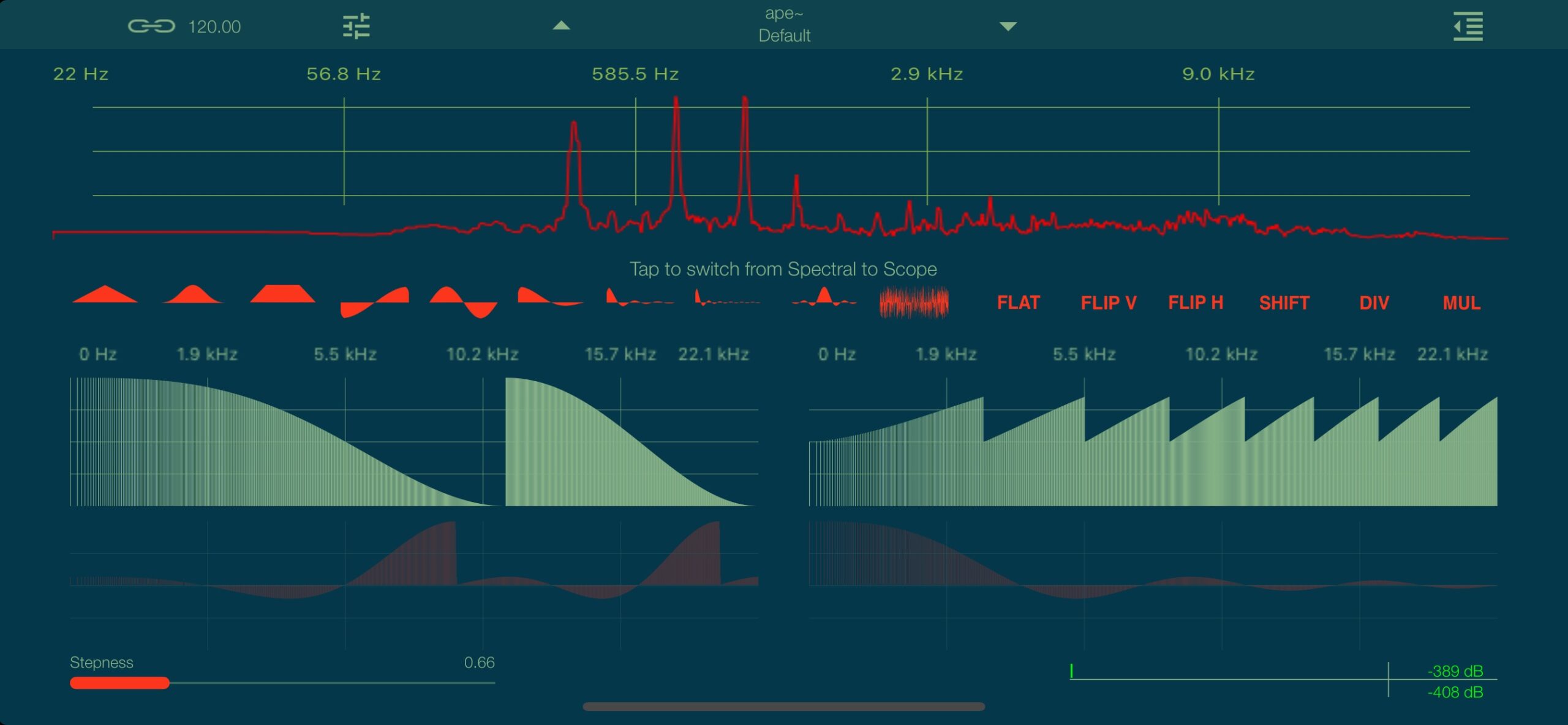Click the lower-left red modulation curve
Screen dimensions: 1568x725
click(x=414, y=585)
